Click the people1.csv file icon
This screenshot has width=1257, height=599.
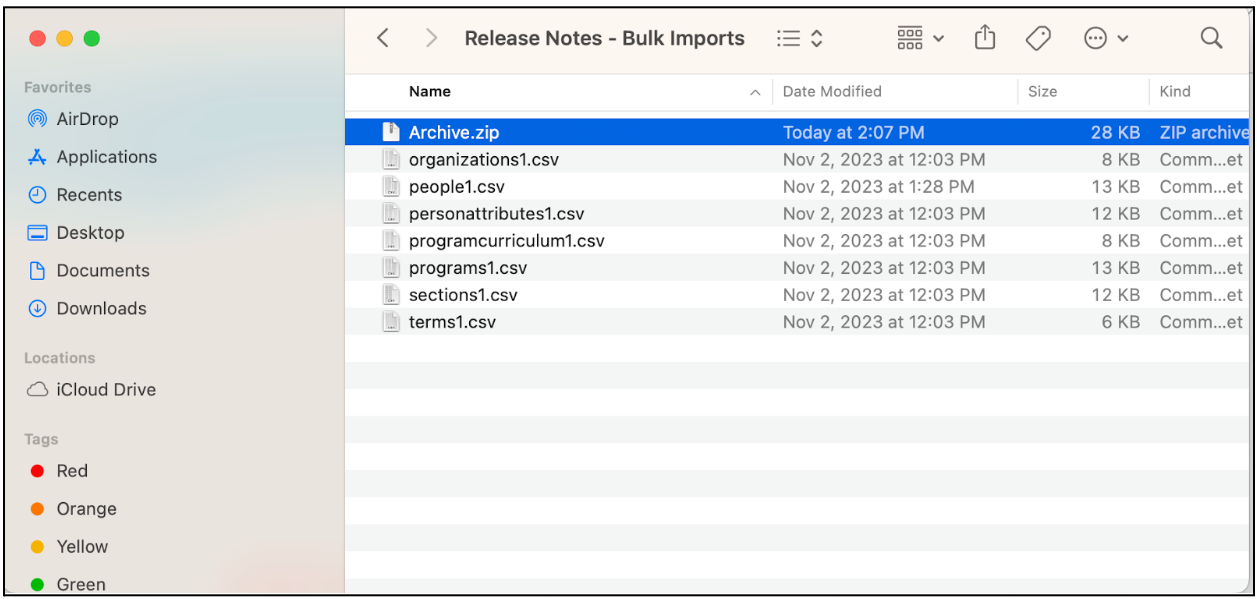[391, 186]
